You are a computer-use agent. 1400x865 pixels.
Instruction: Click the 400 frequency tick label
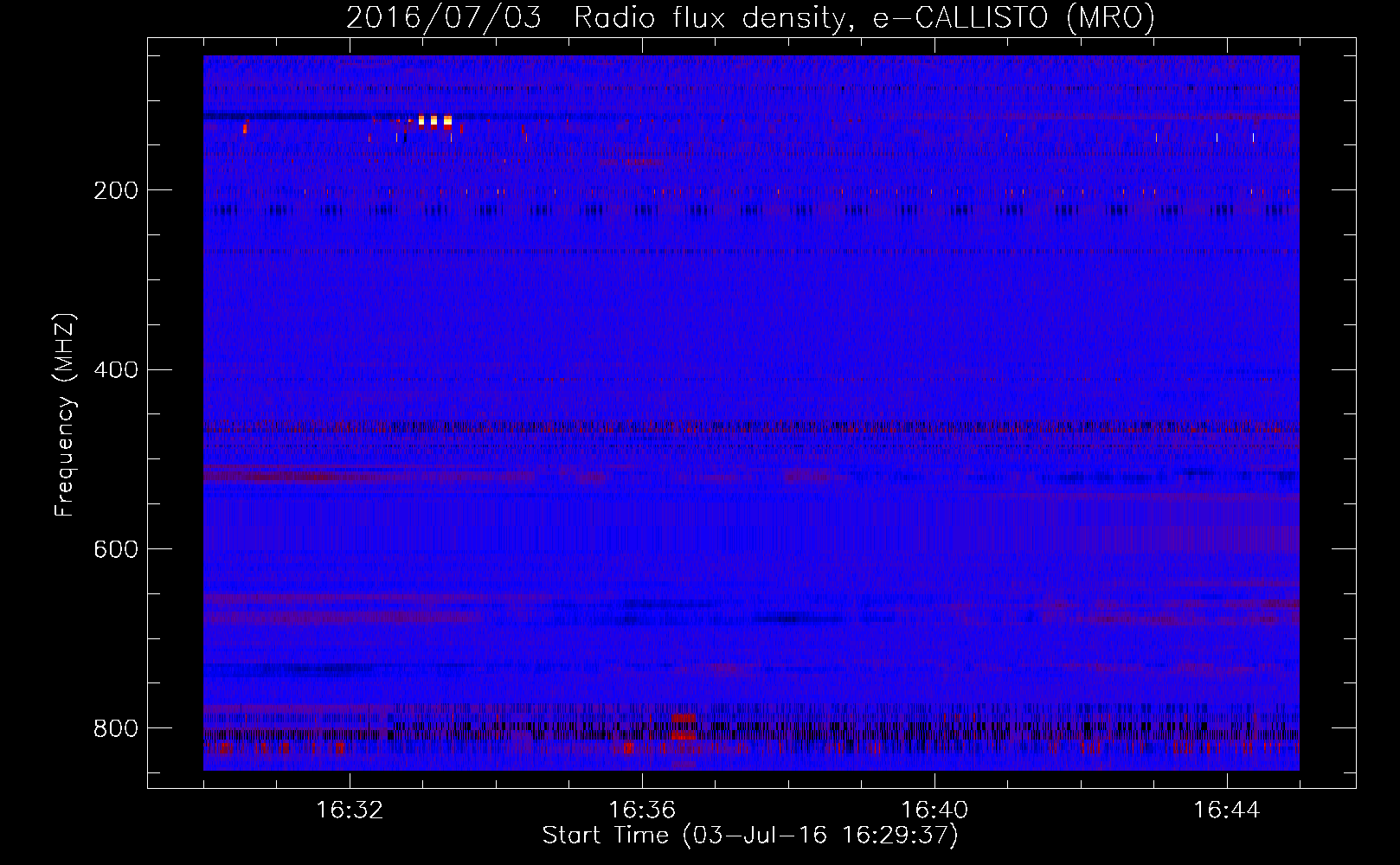pyautogui.click(x=115, y=370)
